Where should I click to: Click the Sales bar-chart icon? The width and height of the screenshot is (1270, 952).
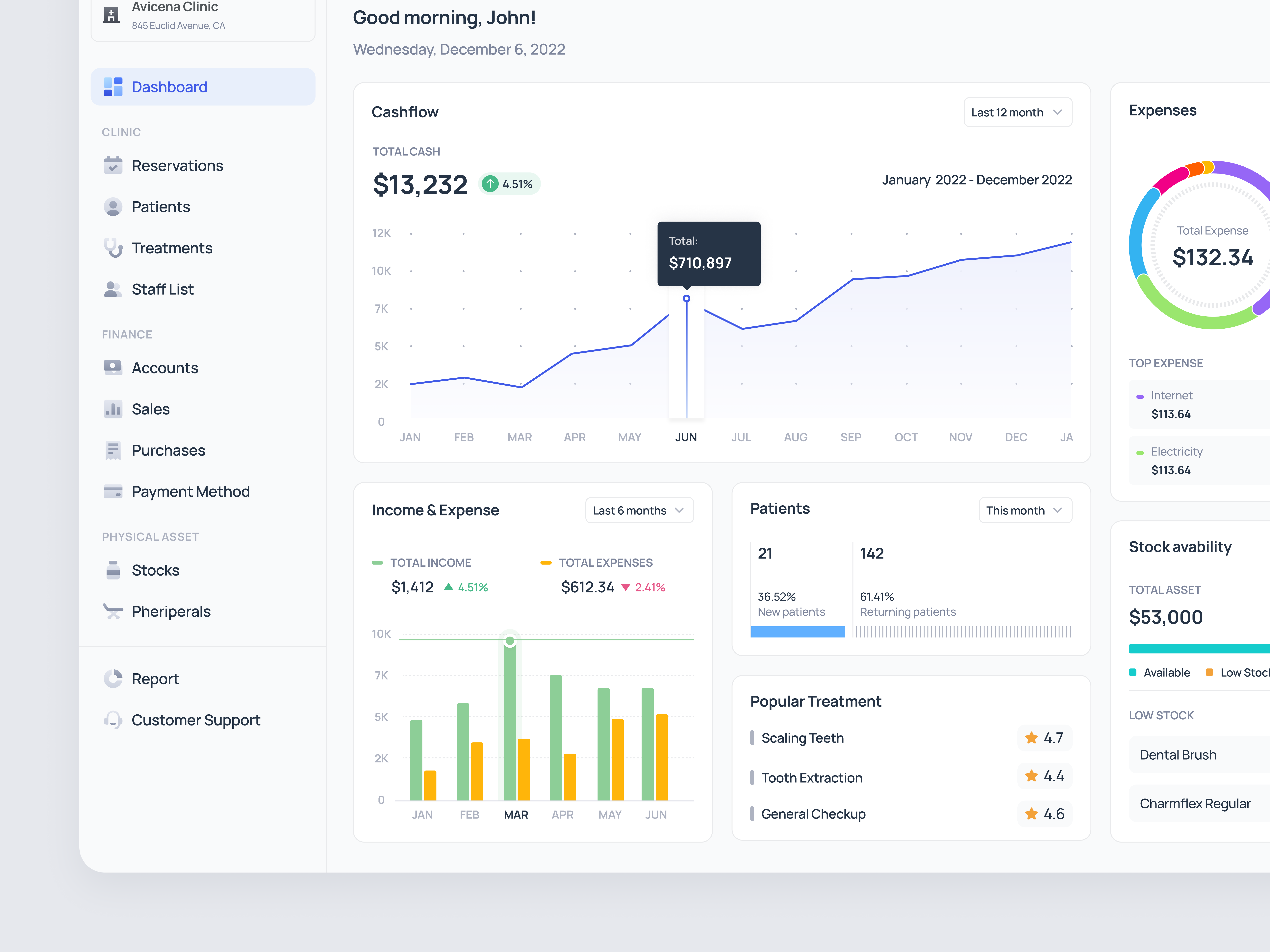click(x=113, y=409)
